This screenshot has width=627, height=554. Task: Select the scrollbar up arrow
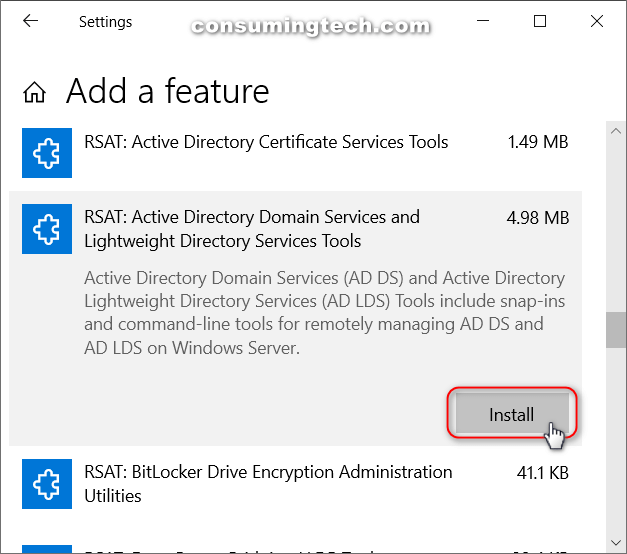pos(616,131)
